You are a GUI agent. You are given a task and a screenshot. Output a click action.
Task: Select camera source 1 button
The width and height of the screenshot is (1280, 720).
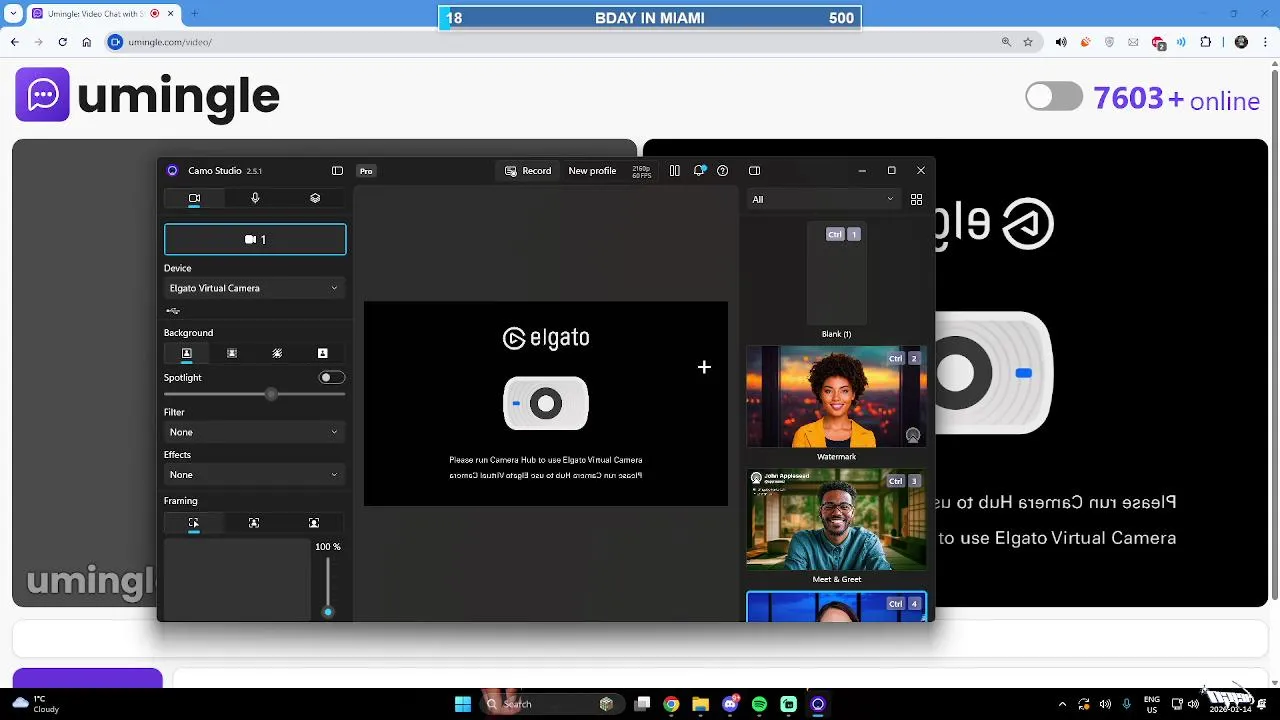pos(255,239)
